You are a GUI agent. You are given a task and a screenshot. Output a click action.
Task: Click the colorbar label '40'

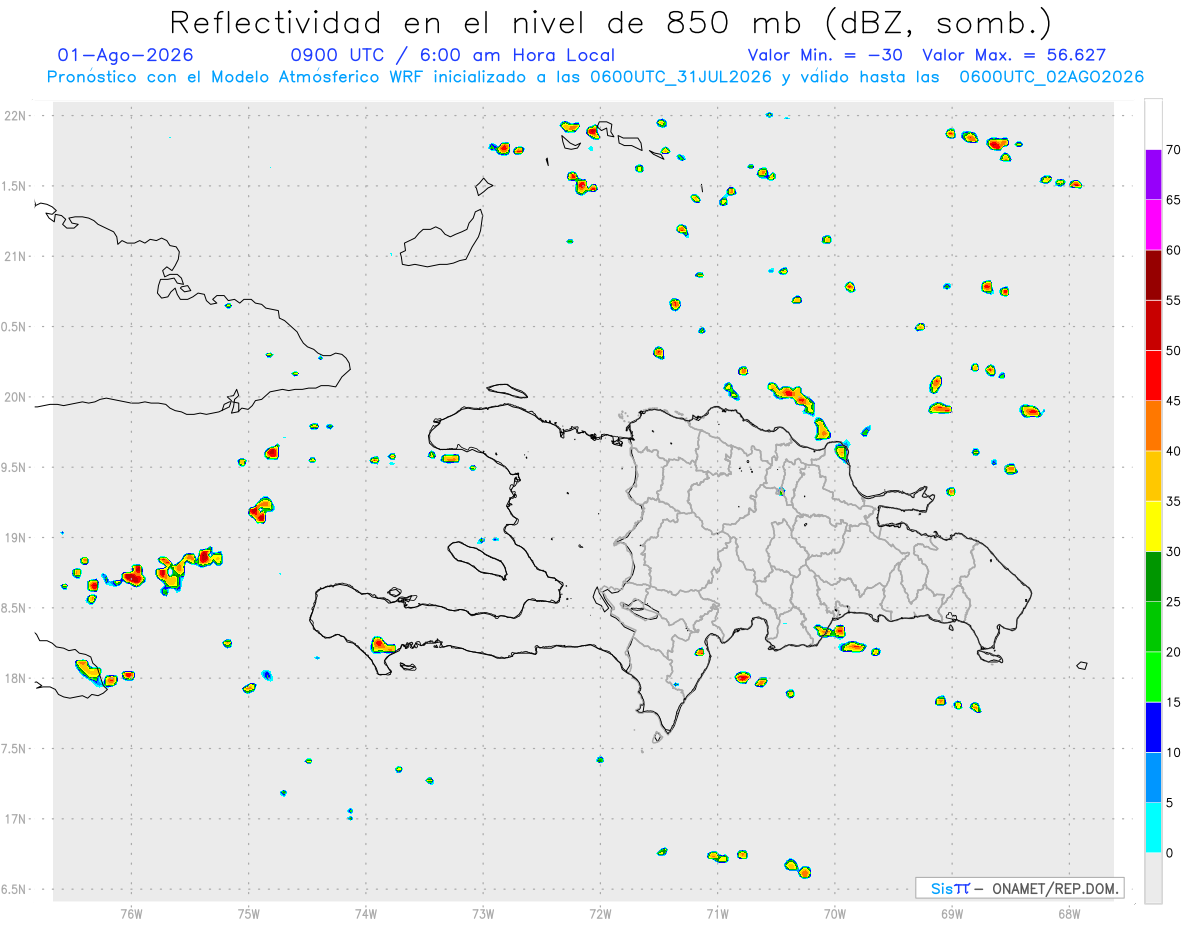(1173, 451)
